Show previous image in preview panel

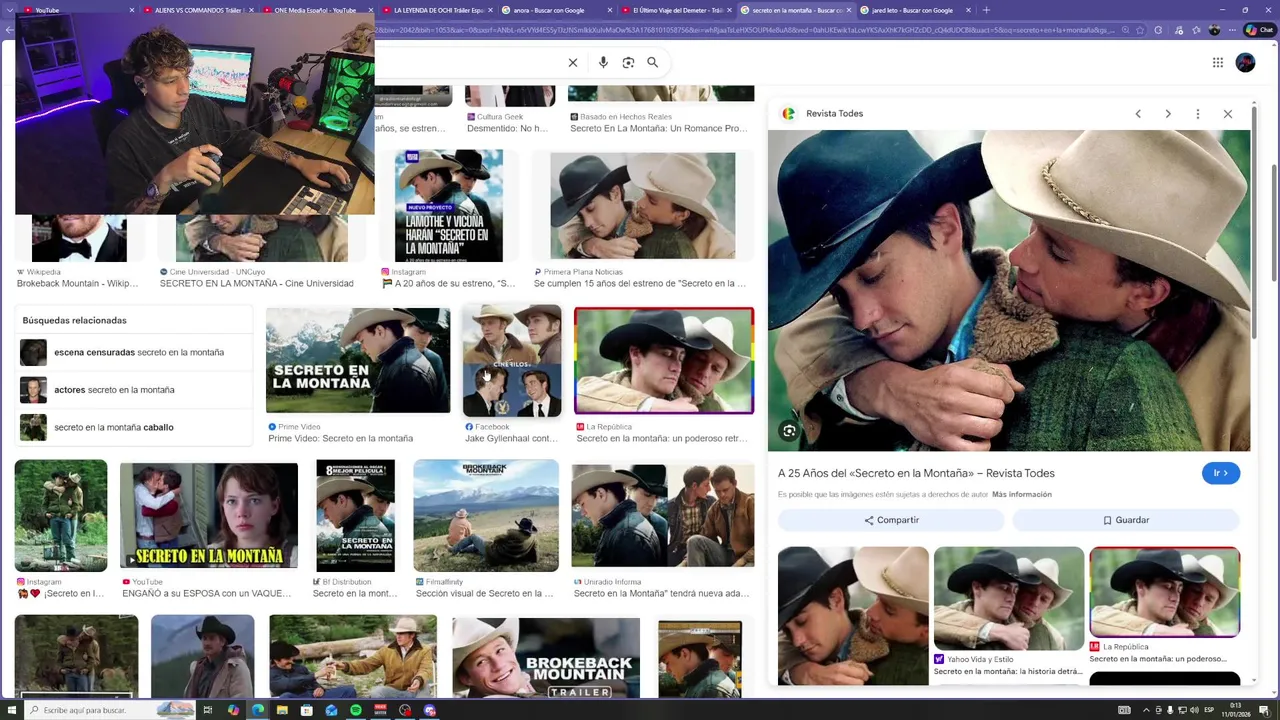pos(1138,114)
